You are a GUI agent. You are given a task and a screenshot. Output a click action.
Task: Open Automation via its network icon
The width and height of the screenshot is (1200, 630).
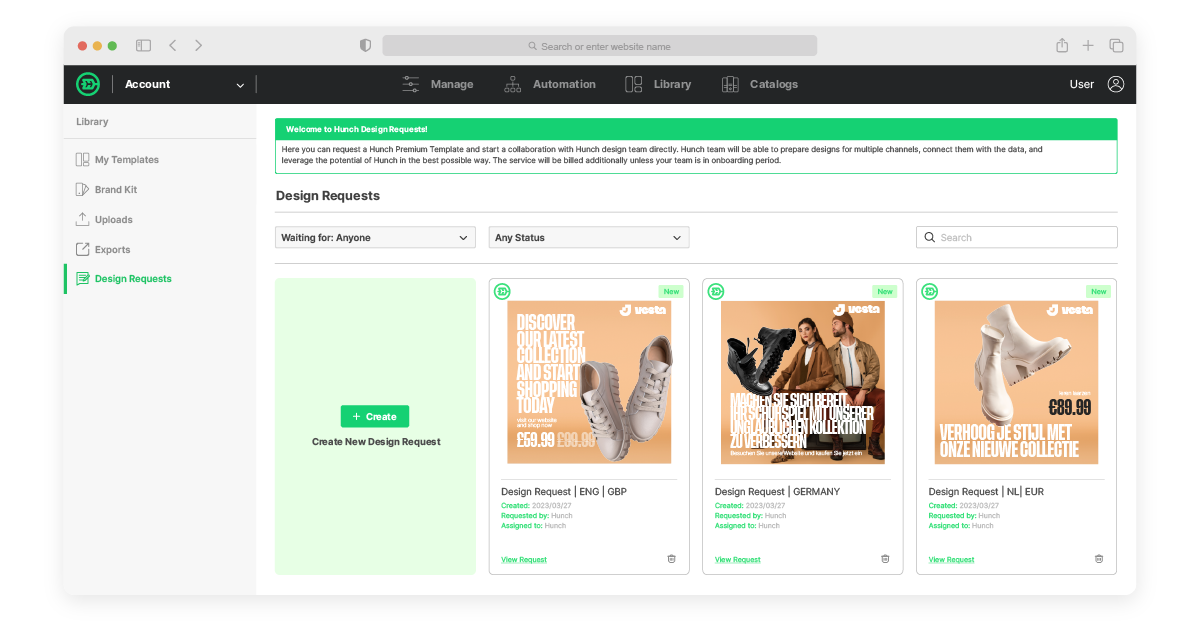click(x=511, y=84)
